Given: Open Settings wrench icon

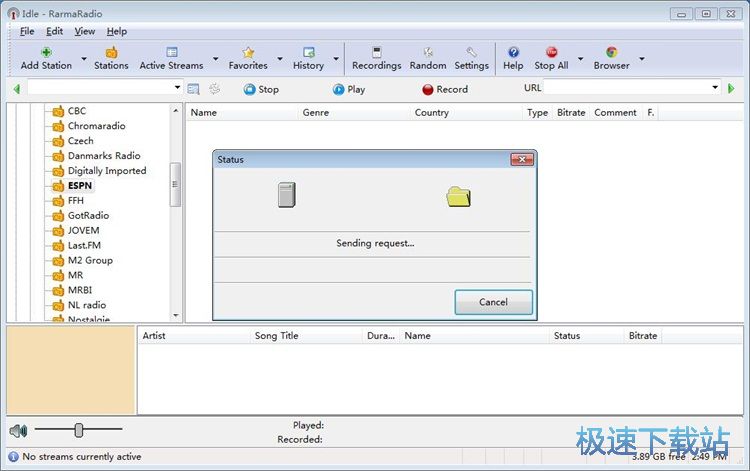Looking at the screenshot, I should [471, 52].
